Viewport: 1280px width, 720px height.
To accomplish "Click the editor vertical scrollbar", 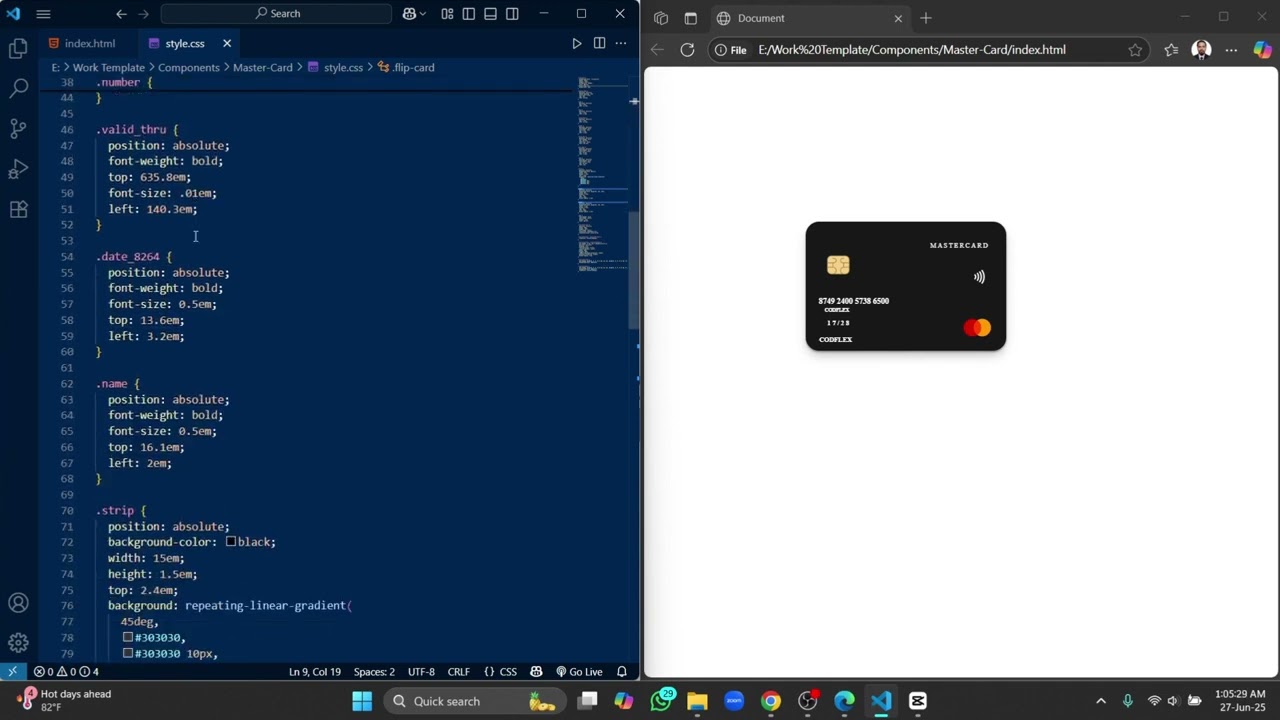I will click(634, 270).
